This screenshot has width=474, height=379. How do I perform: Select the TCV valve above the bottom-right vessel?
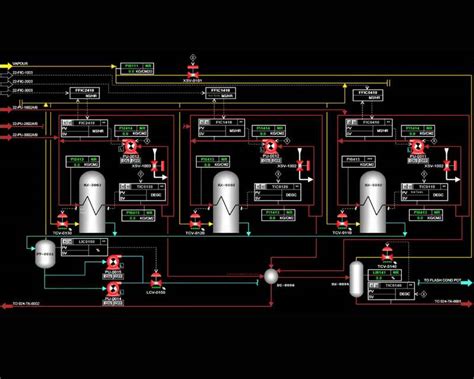(387, 254)
